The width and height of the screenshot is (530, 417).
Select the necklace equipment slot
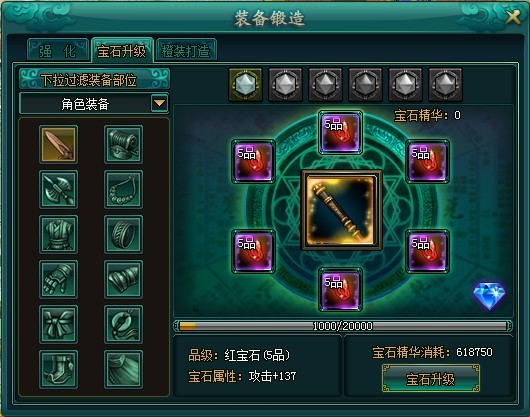pos(123,189)
